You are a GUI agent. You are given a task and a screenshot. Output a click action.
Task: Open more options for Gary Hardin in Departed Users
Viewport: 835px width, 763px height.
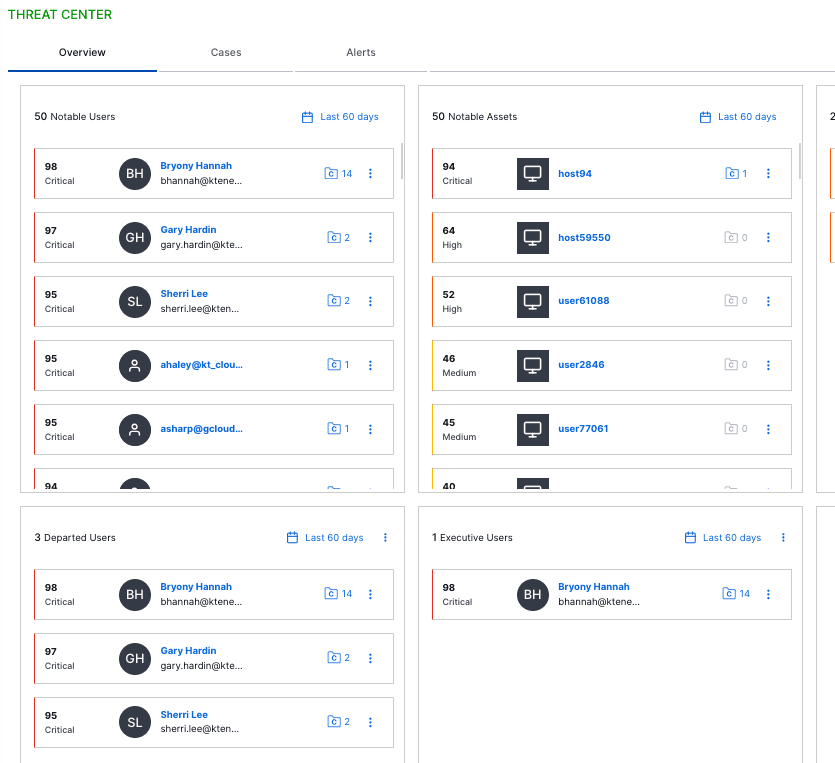[x=370, y=658]
